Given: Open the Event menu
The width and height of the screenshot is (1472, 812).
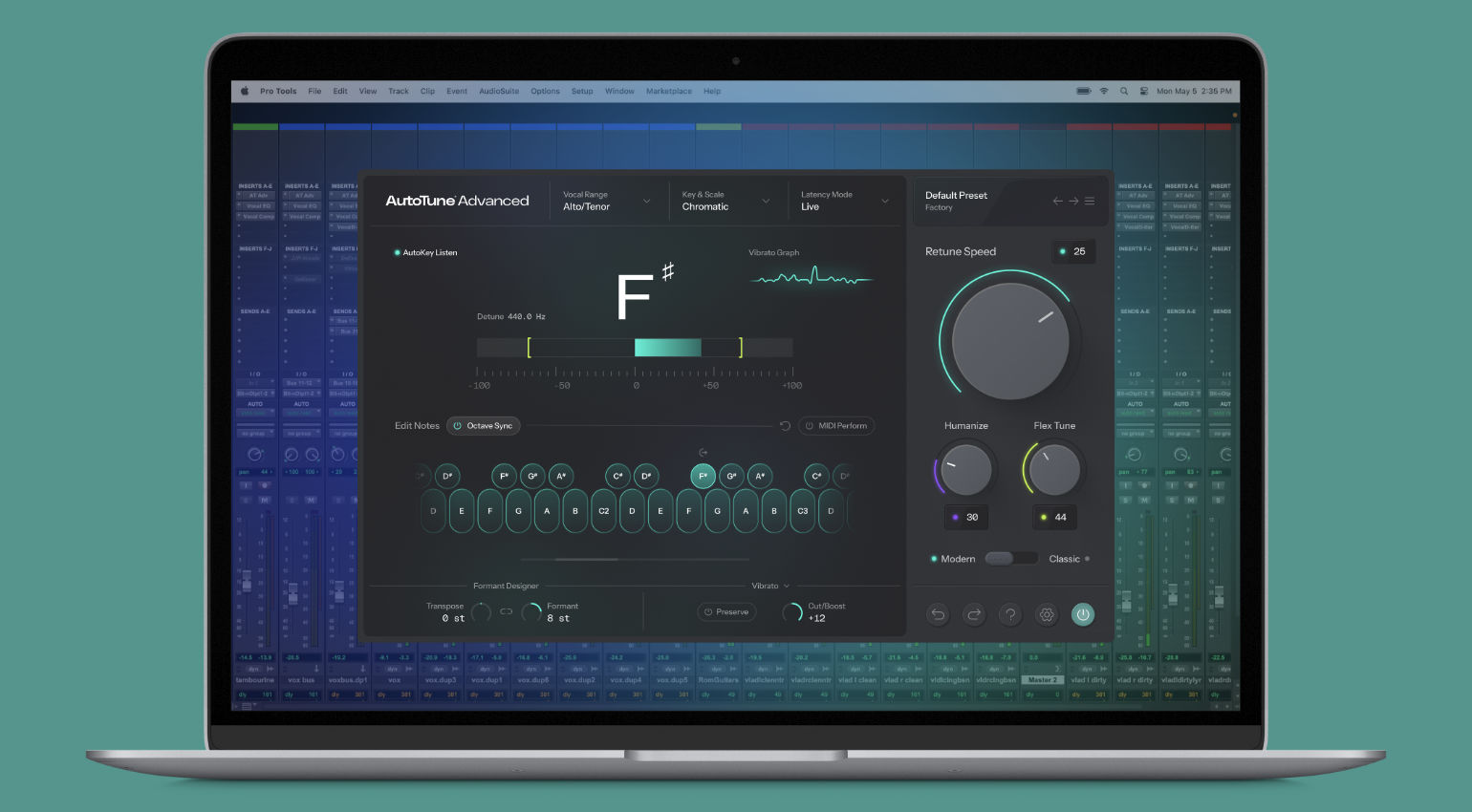Looking at the screenshot, I should click(x=457, y=92).
